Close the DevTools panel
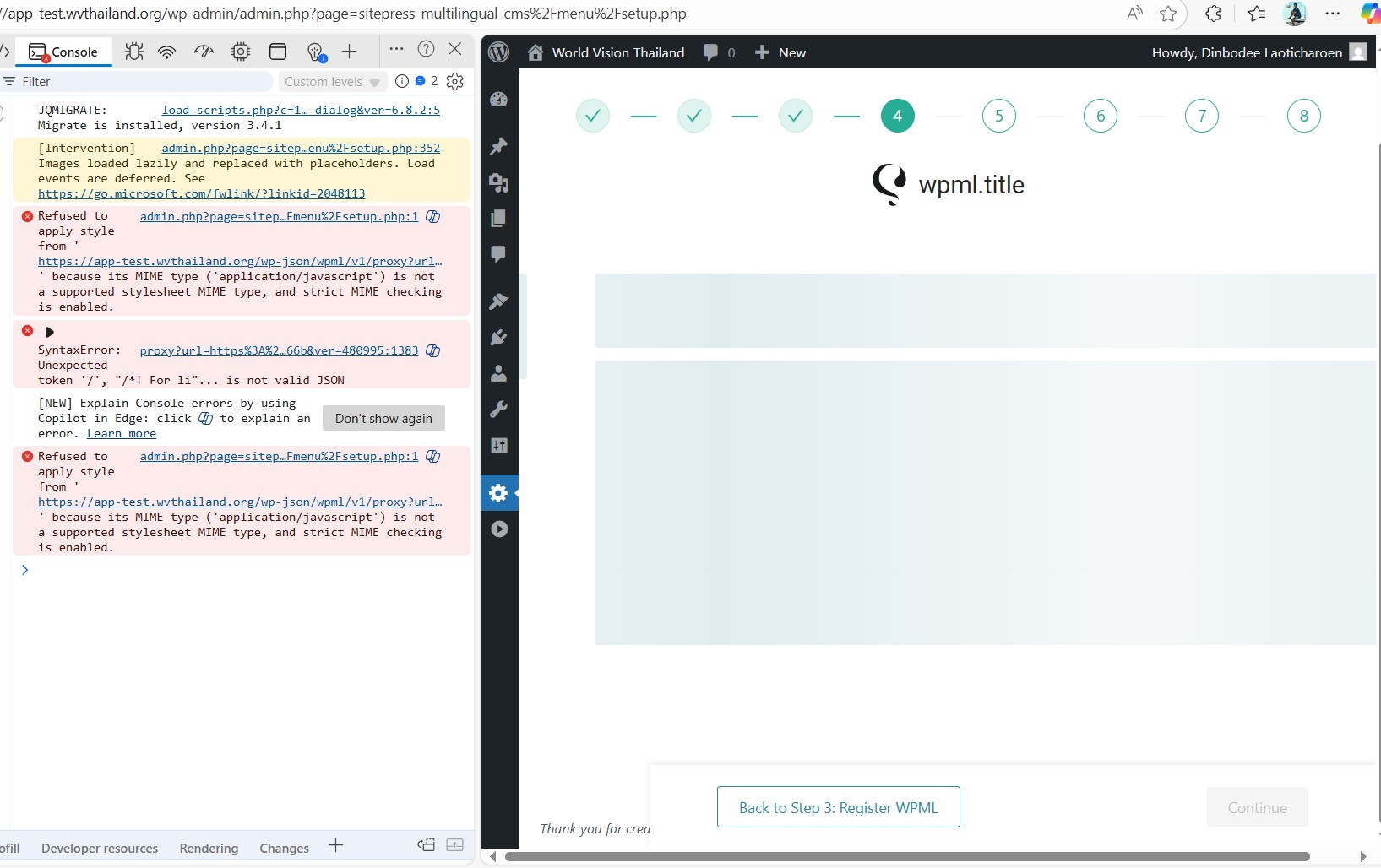 pyautogui.click(x=455, y=49)
